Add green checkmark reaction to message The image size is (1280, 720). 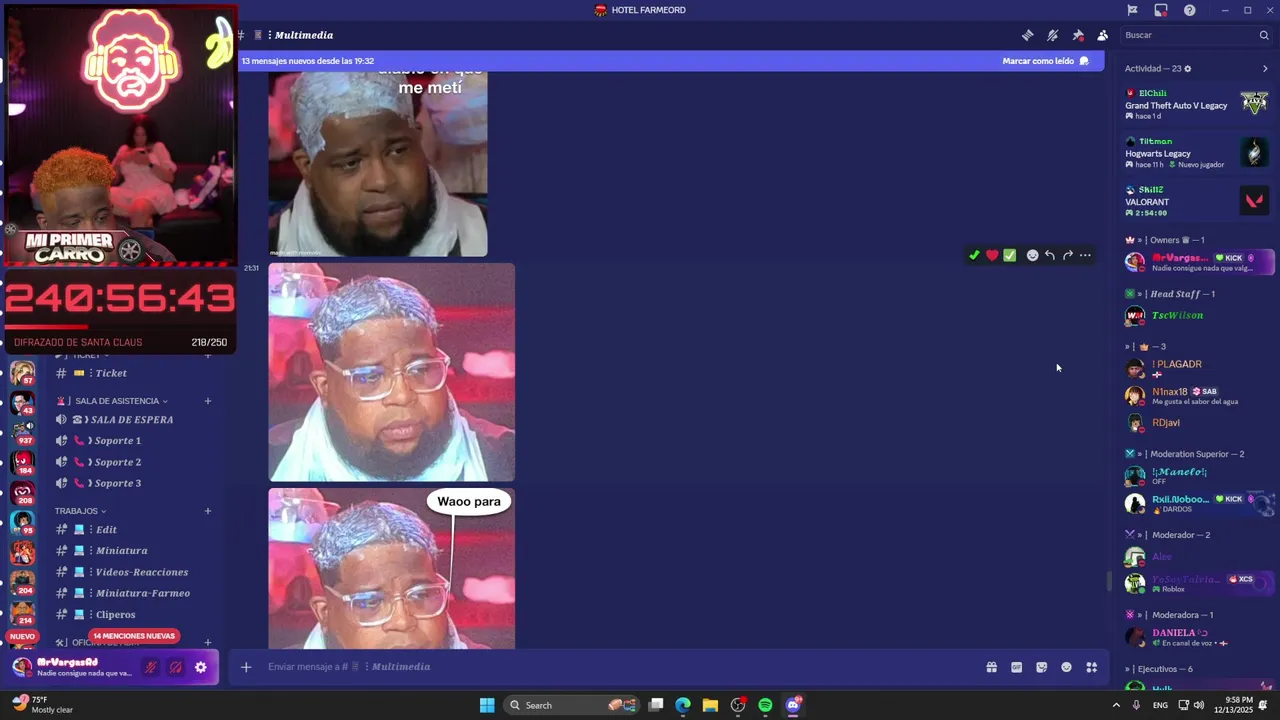click(974, 255)
